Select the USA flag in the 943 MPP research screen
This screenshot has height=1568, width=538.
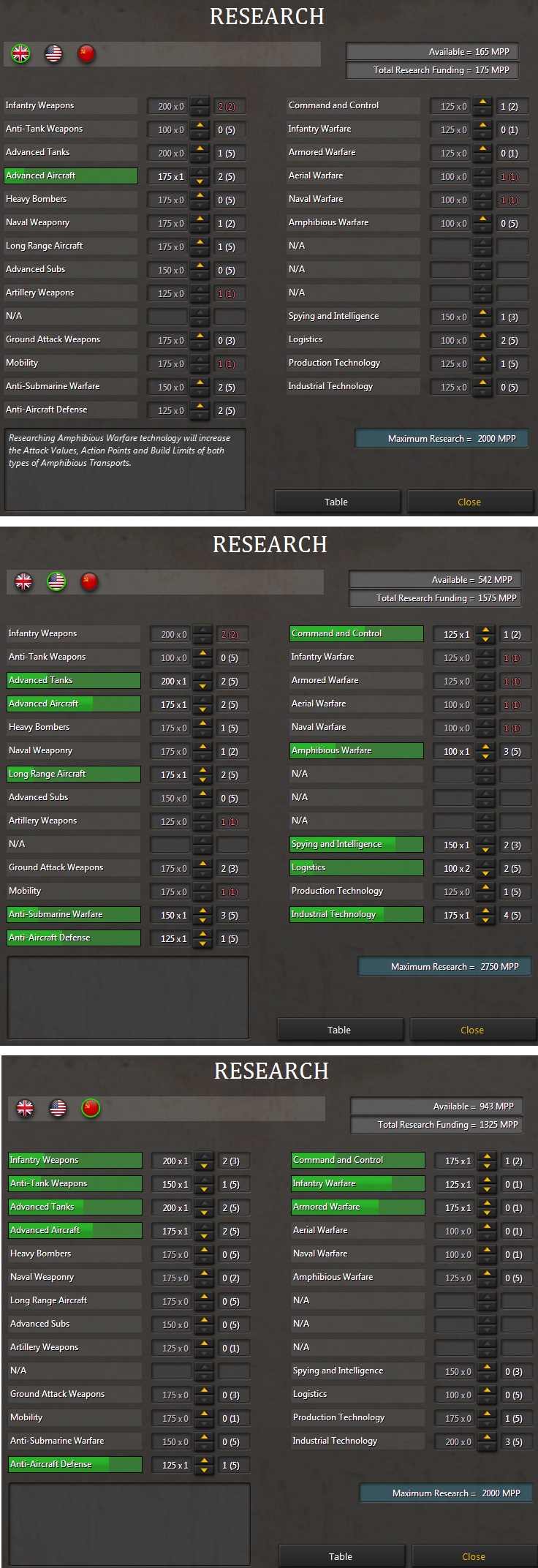point(58,1109)
